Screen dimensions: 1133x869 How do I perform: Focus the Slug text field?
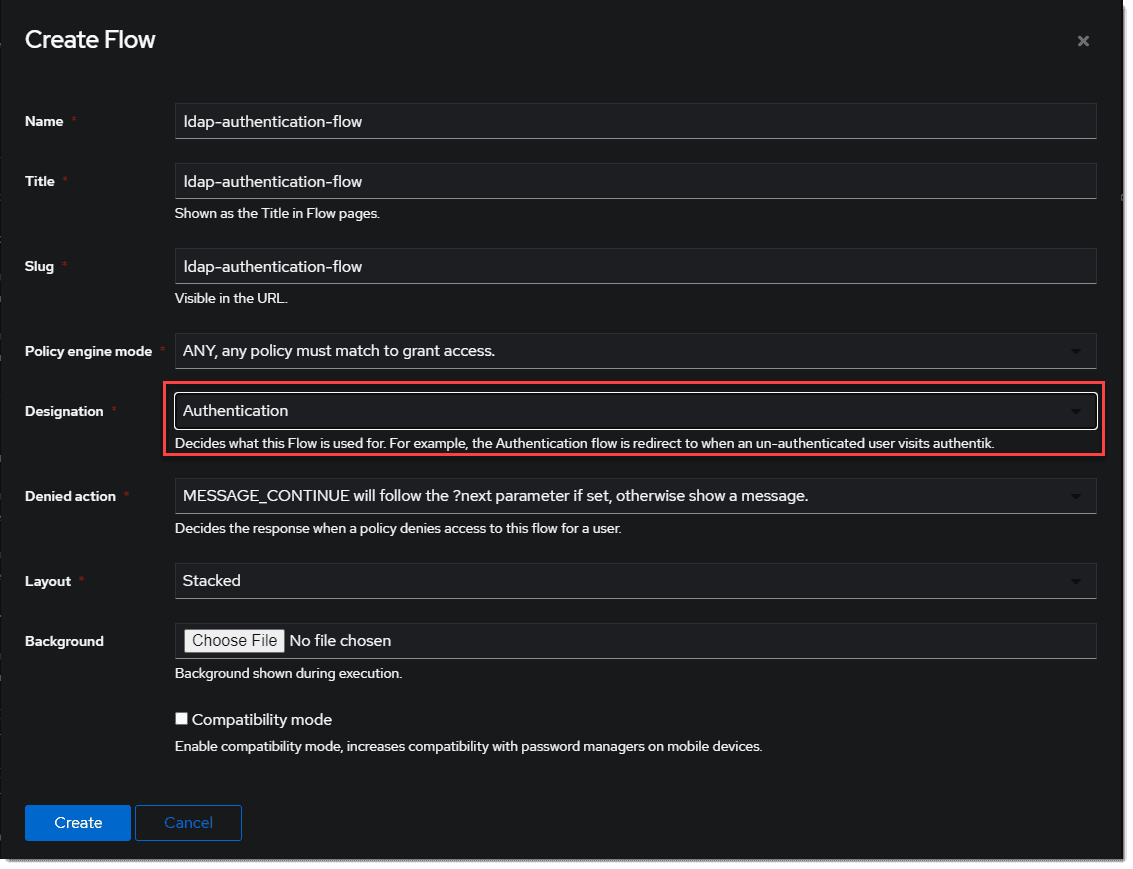(635, 266)
